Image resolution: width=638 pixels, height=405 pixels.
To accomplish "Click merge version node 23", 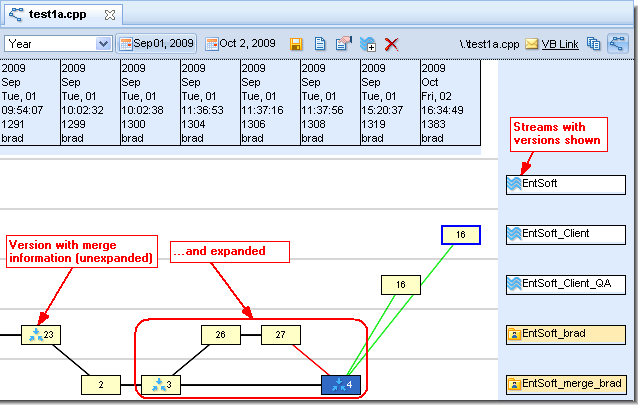I will (x=41, y=335).
